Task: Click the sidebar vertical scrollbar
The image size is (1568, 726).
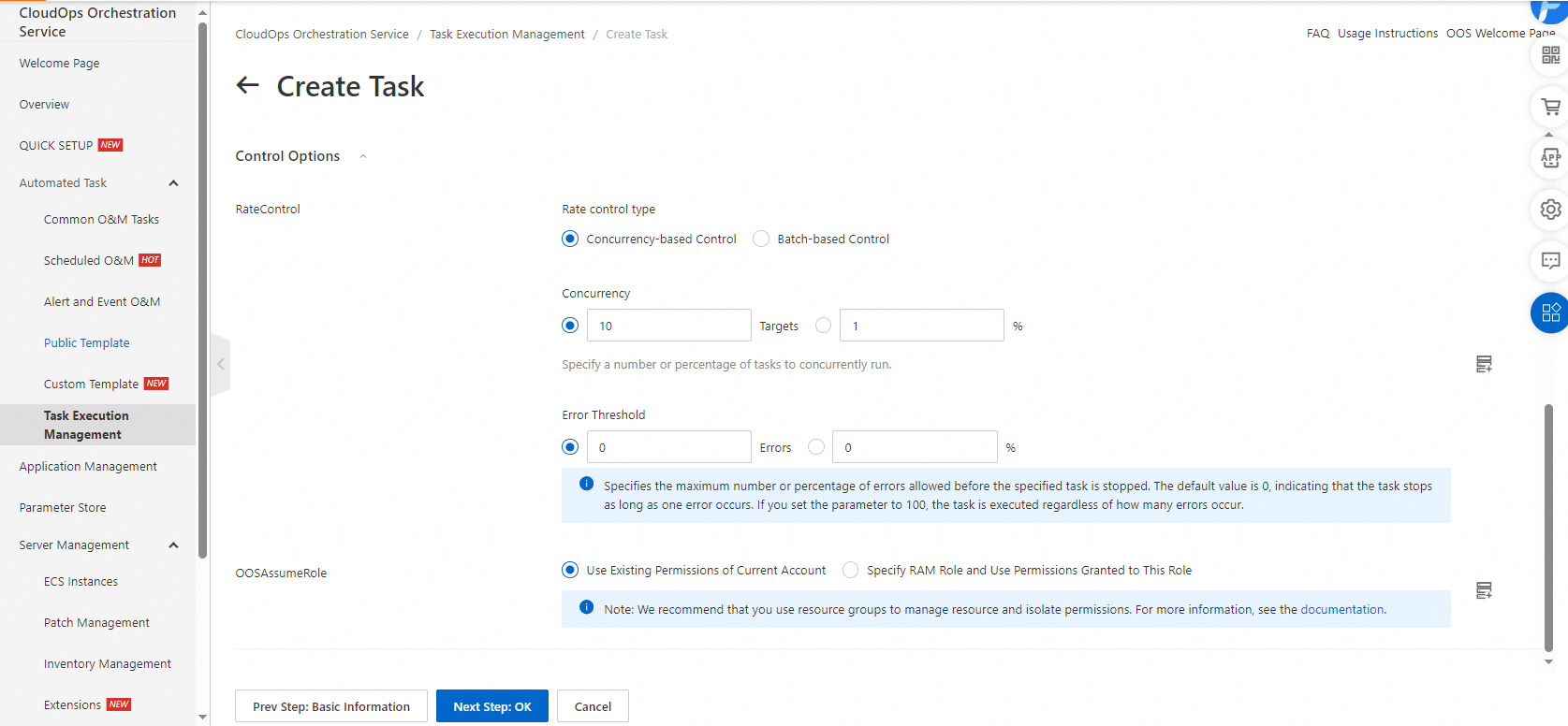Action: pyautogui.click(x=202, y=290)
